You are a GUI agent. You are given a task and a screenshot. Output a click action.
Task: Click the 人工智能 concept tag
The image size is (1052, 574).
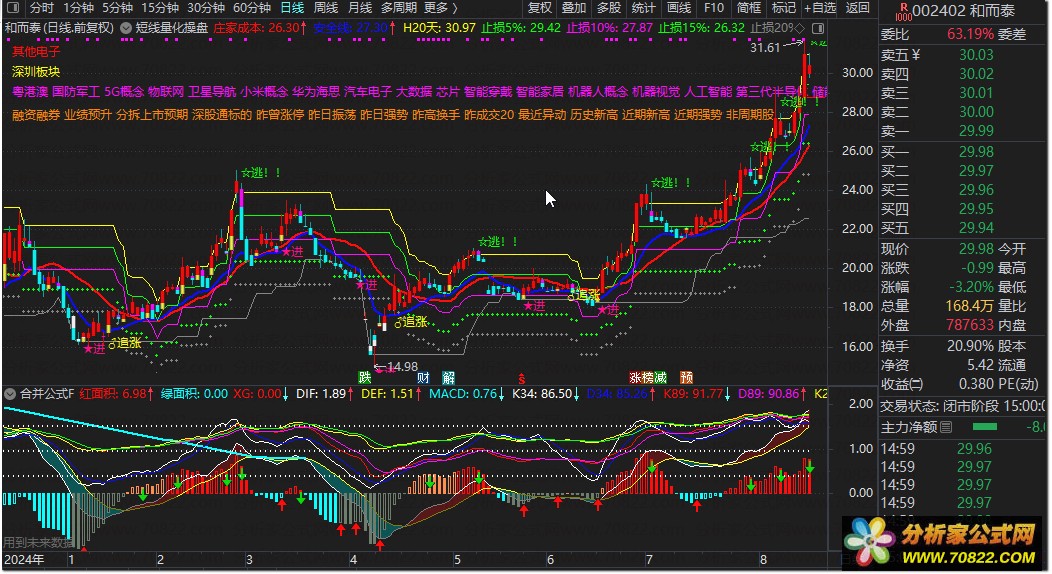708,92
